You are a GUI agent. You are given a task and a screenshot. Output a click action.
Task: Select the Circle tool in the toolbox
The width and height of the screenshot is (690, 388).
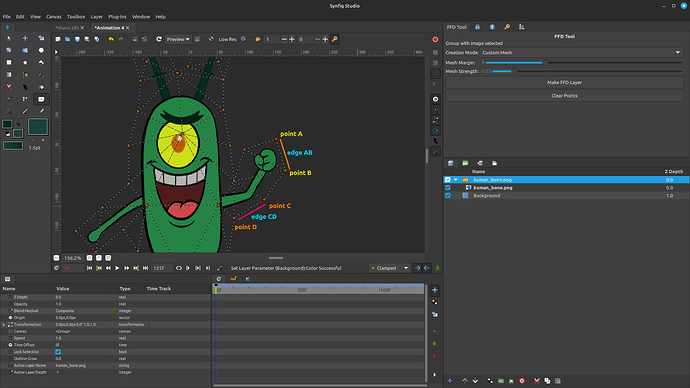41,50
